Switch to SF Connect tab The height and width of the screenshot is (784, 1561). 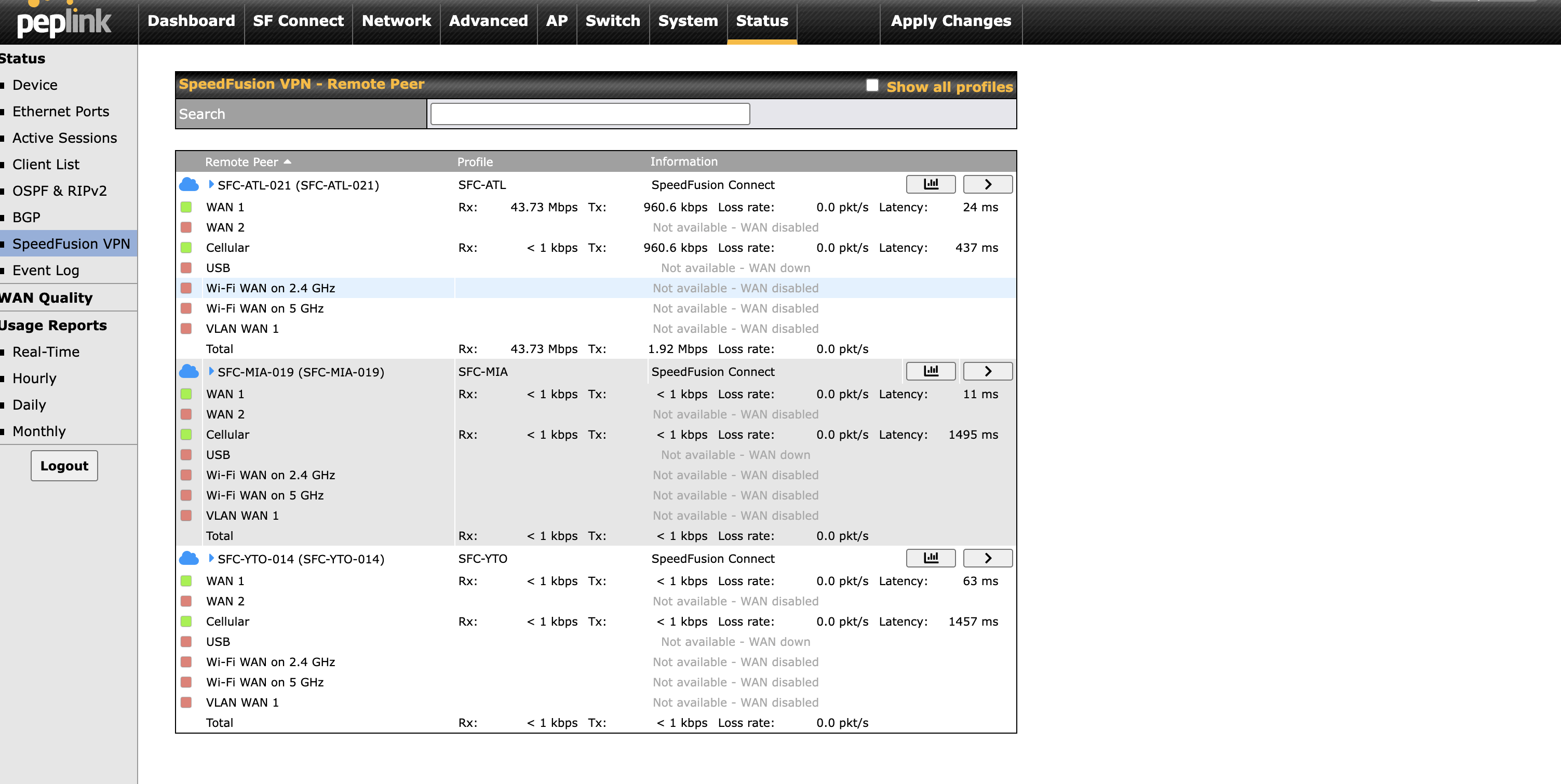click(298, 21)
